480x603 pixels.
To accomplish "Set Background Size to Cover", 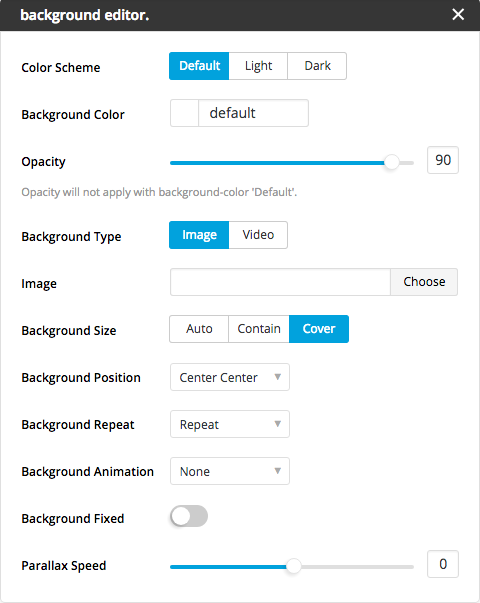I will [x=319, y=329].
